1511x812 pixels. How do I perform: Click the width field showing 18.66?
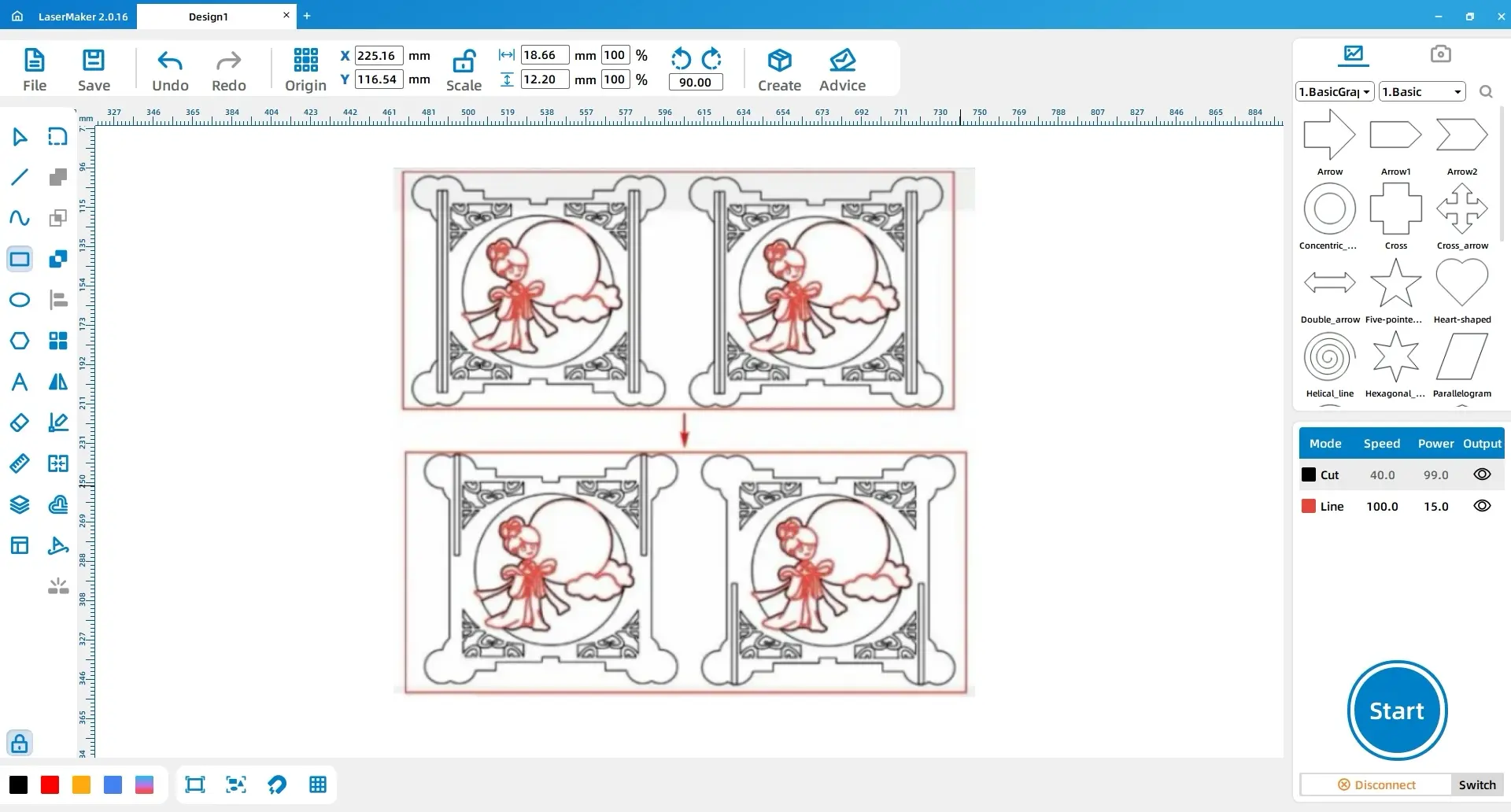tap(545, 55)
